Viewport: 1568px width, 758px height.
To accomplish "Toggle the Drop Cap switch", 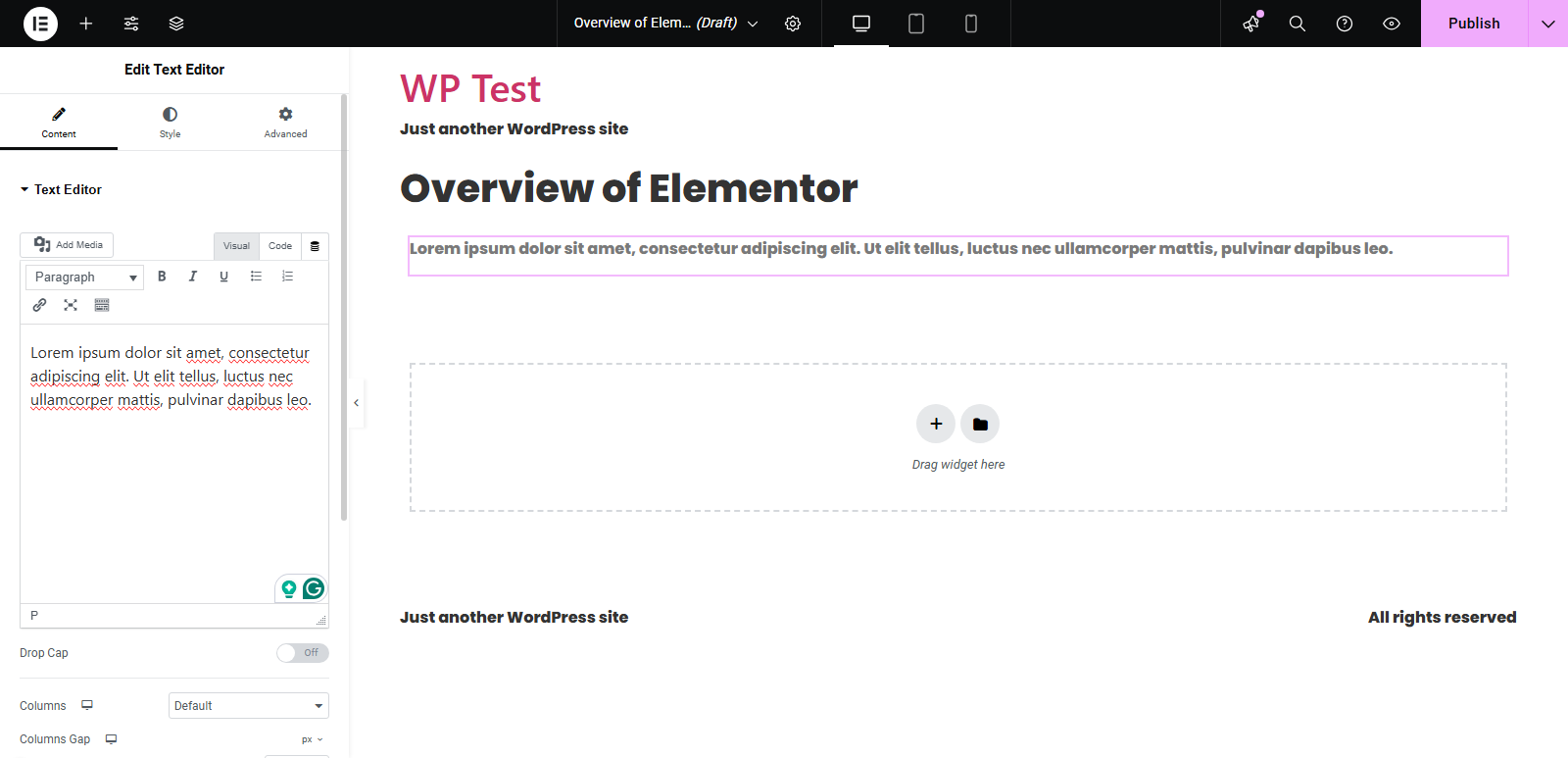I will 303,653.
